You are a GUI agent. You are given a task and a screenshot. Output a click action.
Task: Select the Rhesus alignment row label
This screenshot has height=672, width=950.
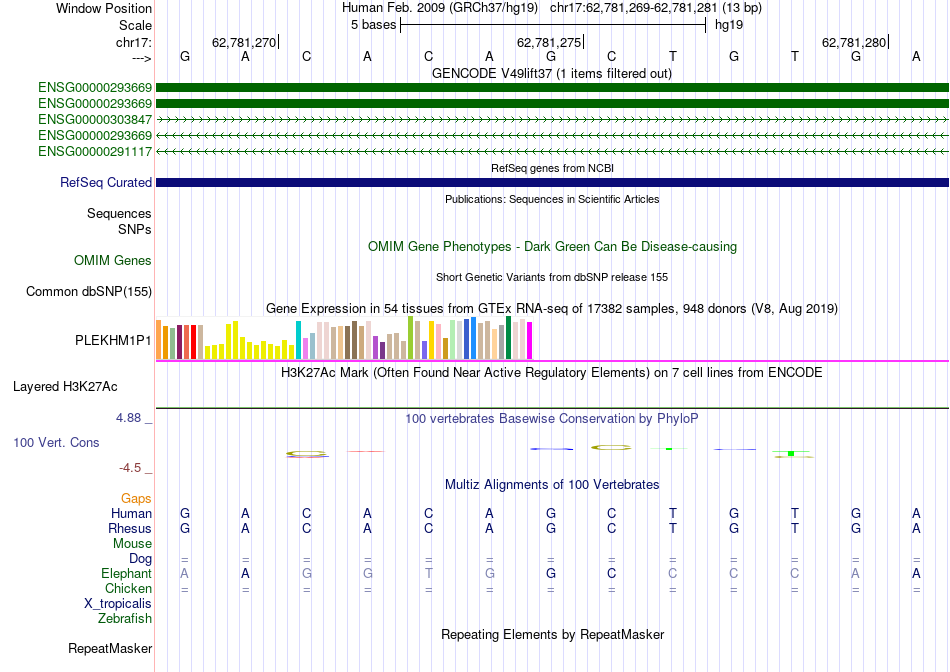[x=130, y=528]
